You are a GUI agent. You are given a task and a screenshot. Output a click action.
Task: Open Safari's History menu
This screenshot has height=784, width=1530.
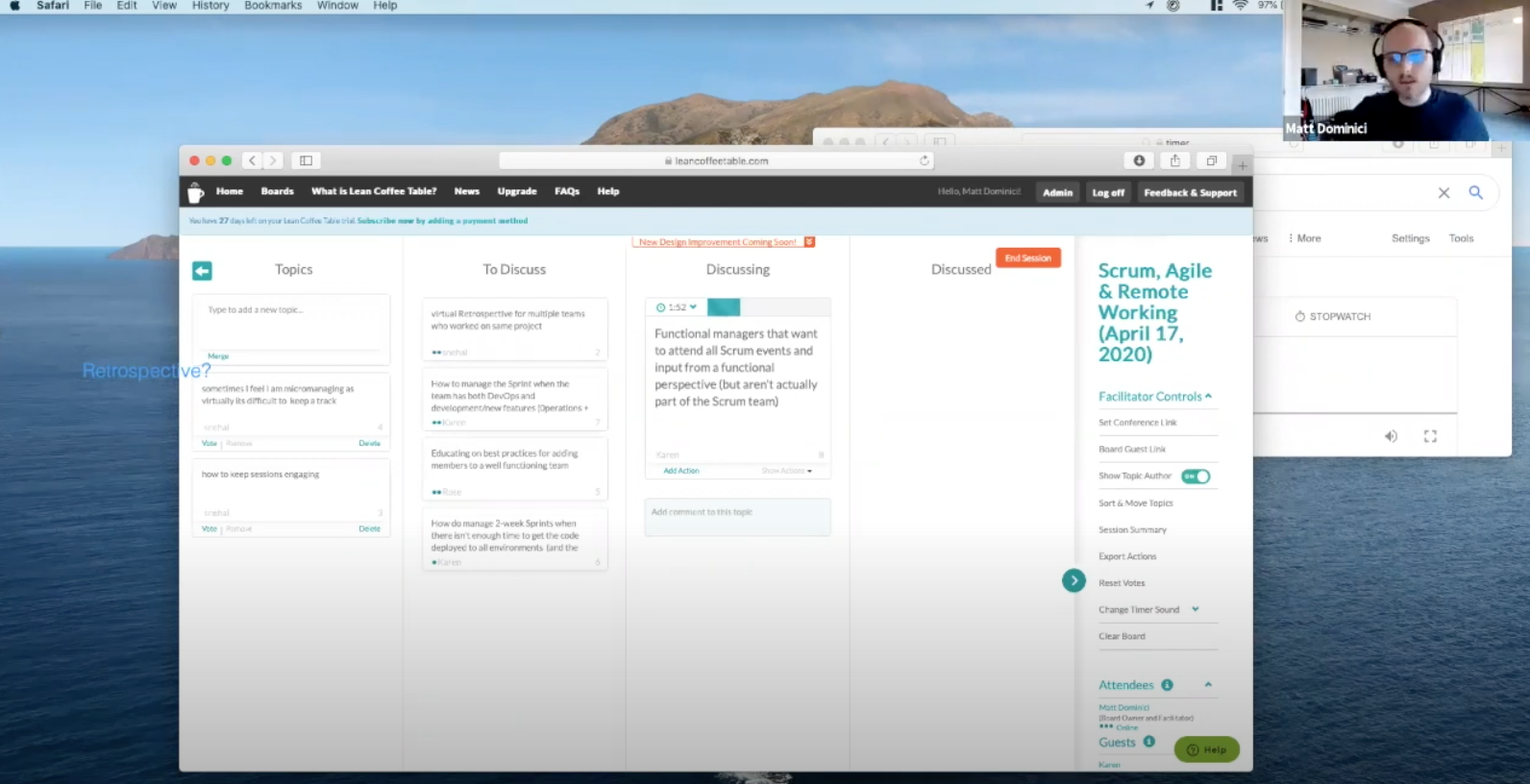click(x=210, y=6)
